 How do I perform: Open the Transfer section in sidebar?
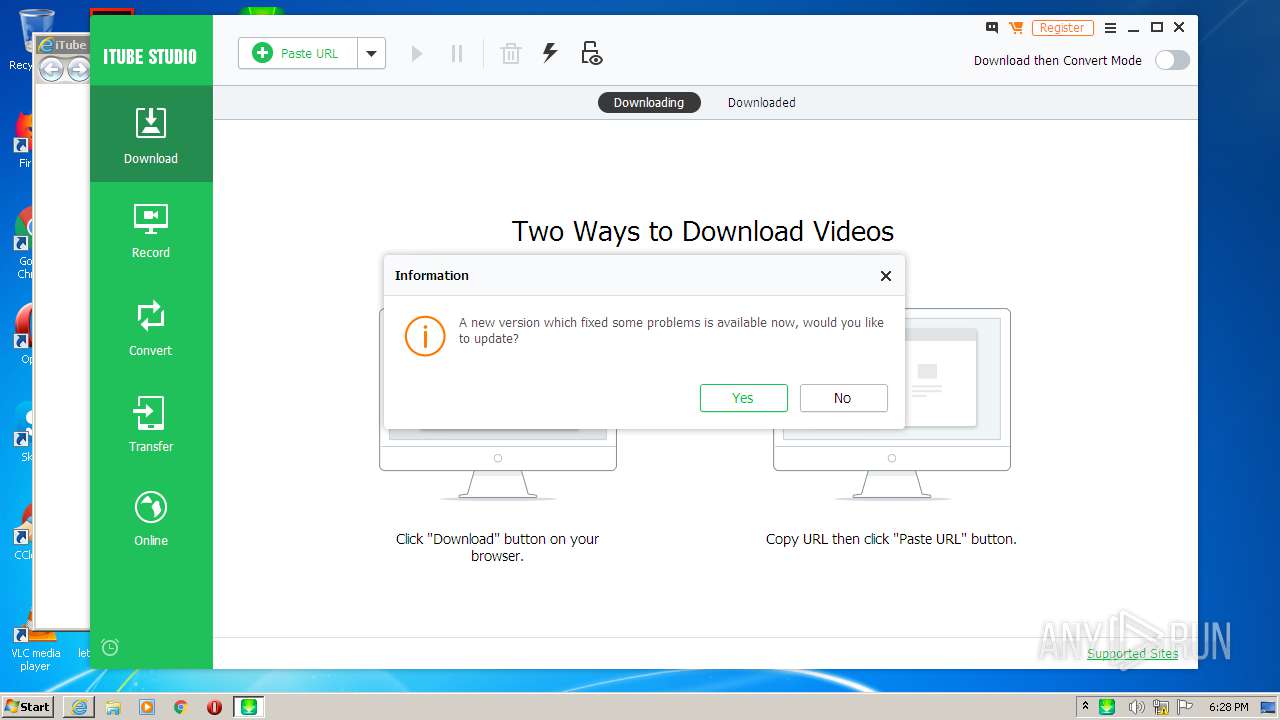tap(151, 424)
